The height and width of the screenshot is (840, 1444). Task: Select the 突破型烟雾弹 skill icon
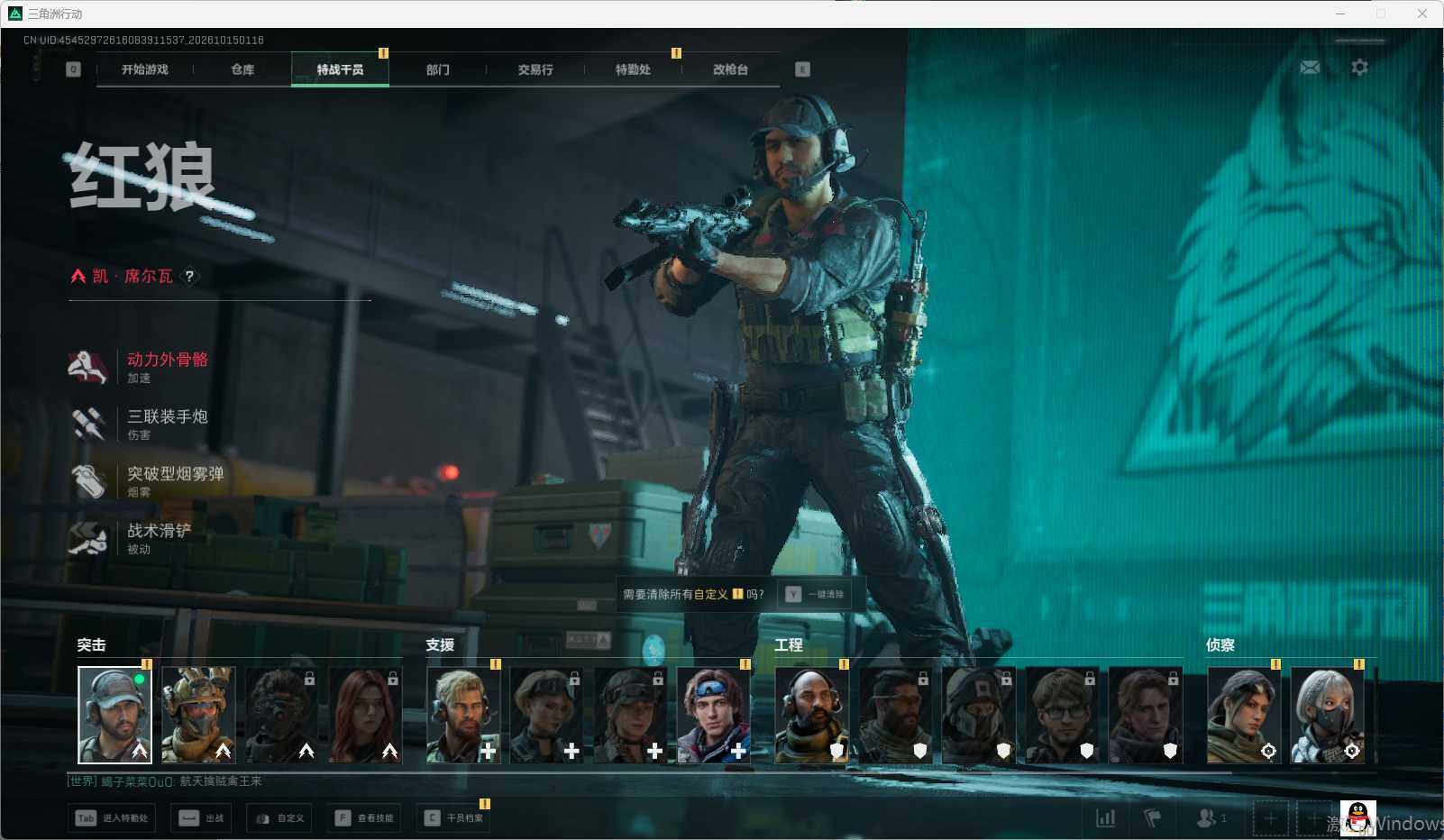pyautogui.click(x=88, y=480)
